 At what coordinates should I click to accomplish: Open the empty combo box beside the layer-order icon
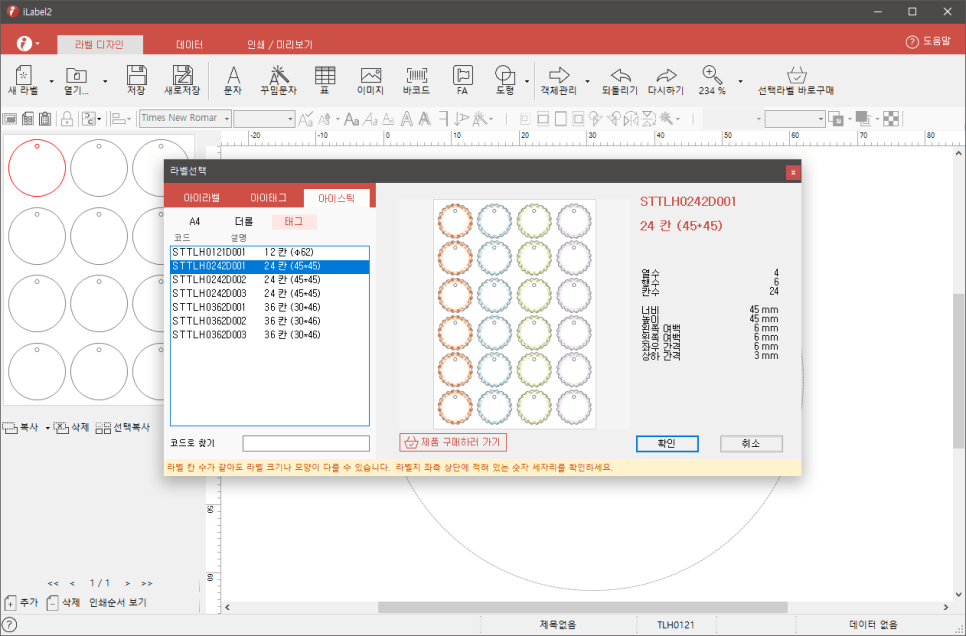point(795,118)
